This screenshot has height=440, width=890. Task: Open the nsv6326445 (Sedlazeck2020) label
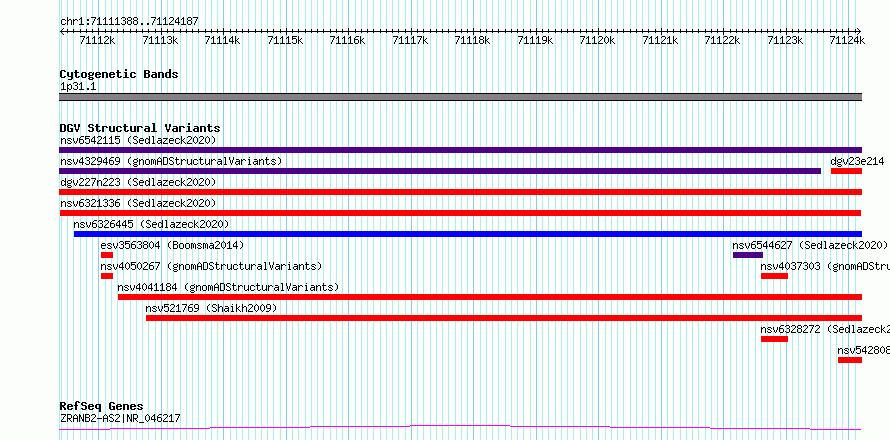point(151,224)
